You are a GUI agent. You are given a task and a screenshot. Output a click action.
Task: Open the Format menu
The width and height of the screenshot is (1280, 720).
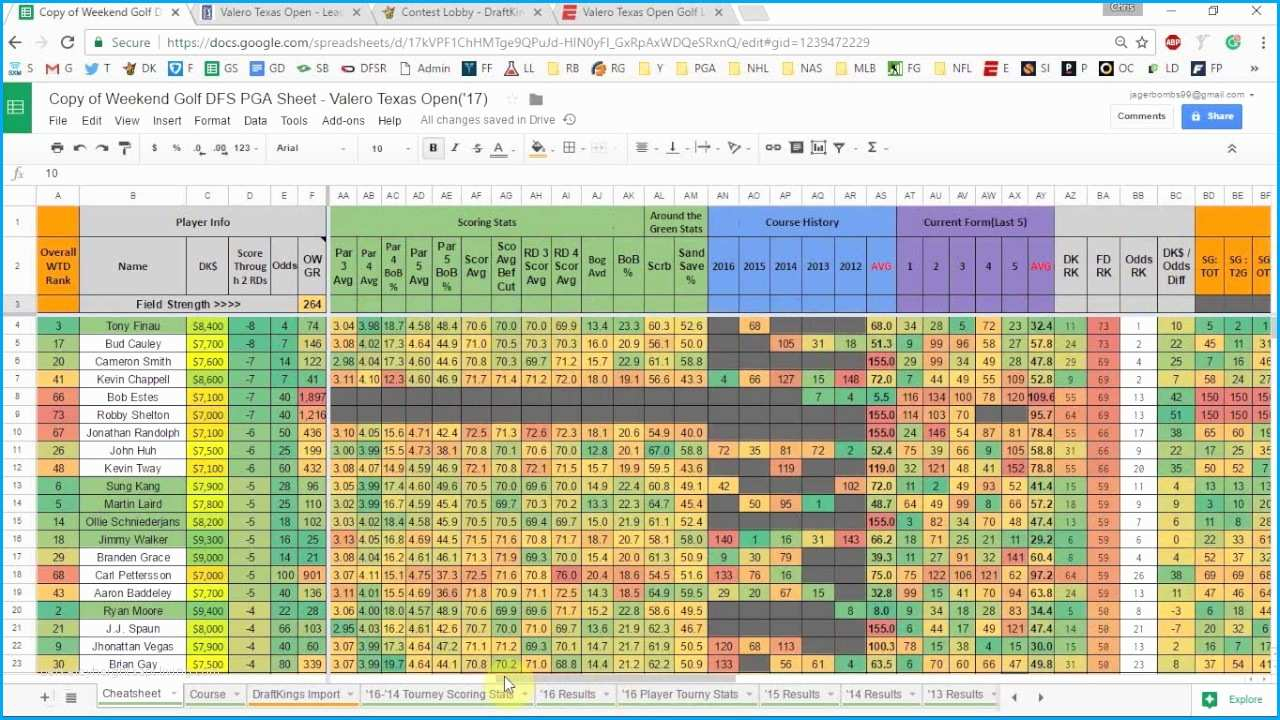point(212,121)
